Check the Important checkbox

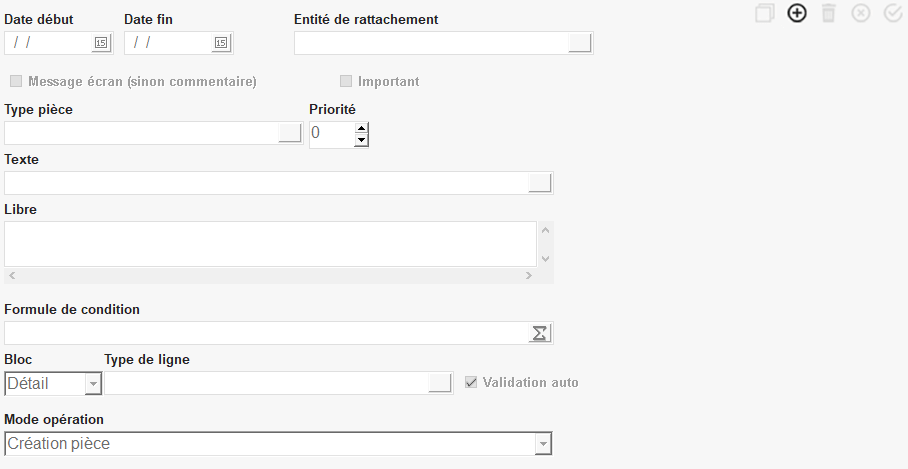tap(346, 81)
